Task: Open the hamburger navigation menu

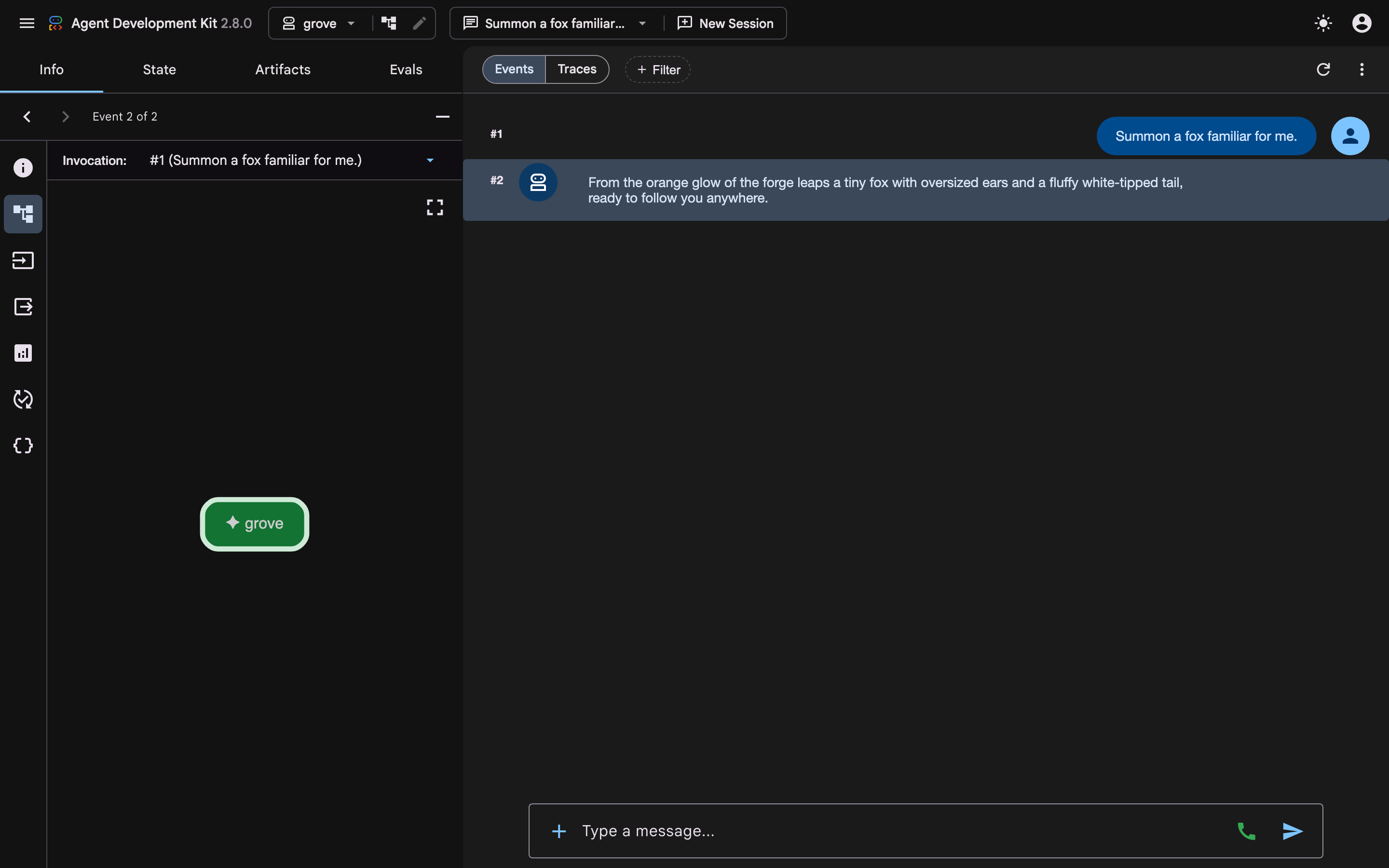Action: (x=27, y=23)
